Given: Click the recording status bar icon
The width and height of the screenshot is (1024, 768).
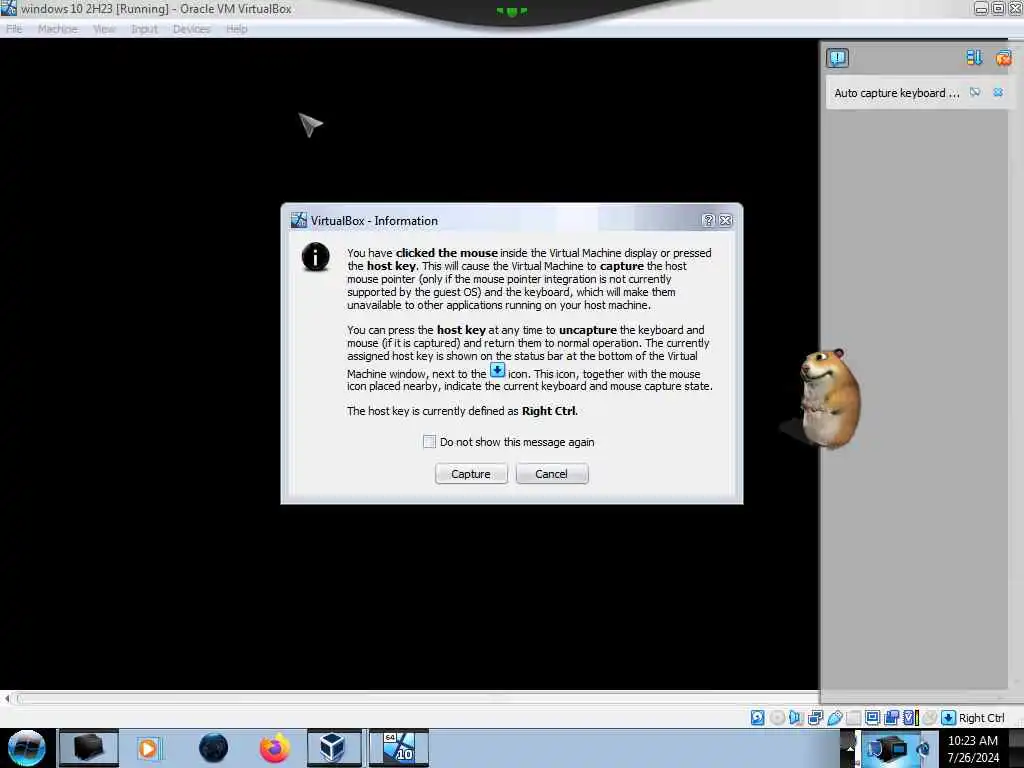Looking at the screenshot, I should (x=891, y=718).
